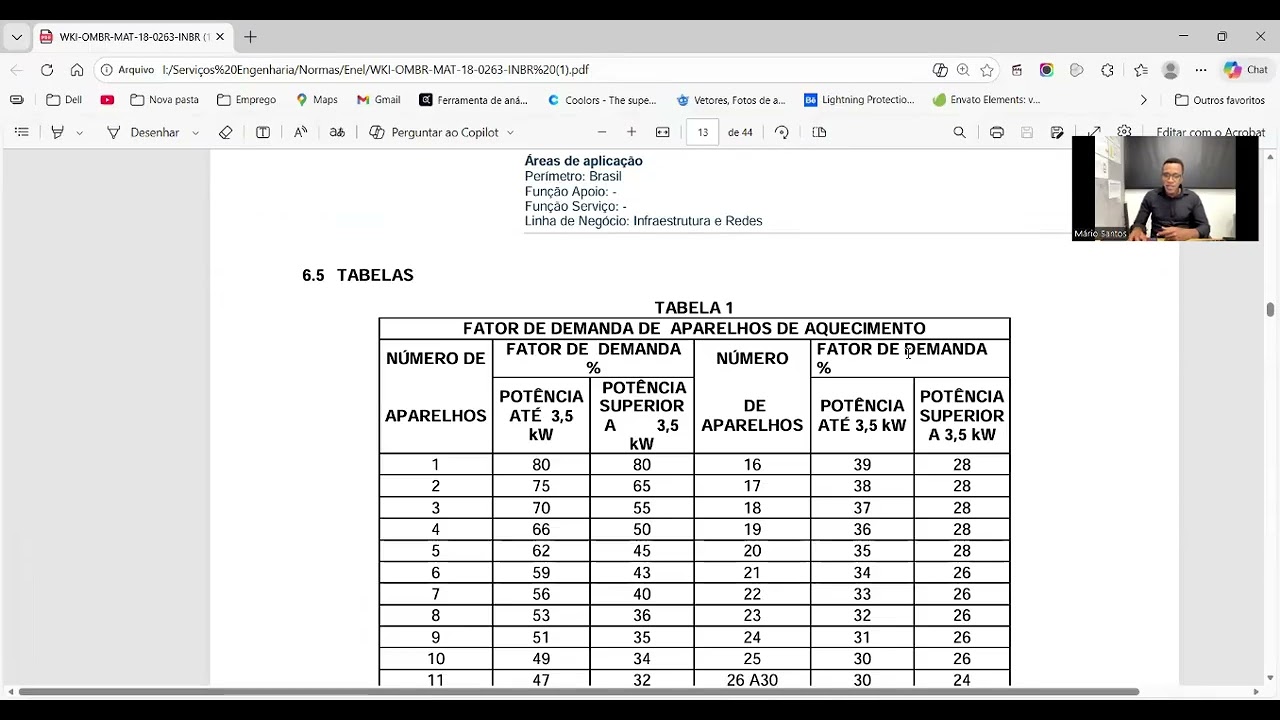Open the YouTube bookmark
The height and width of the screenshot is (720, 1280).
[107, 100]
